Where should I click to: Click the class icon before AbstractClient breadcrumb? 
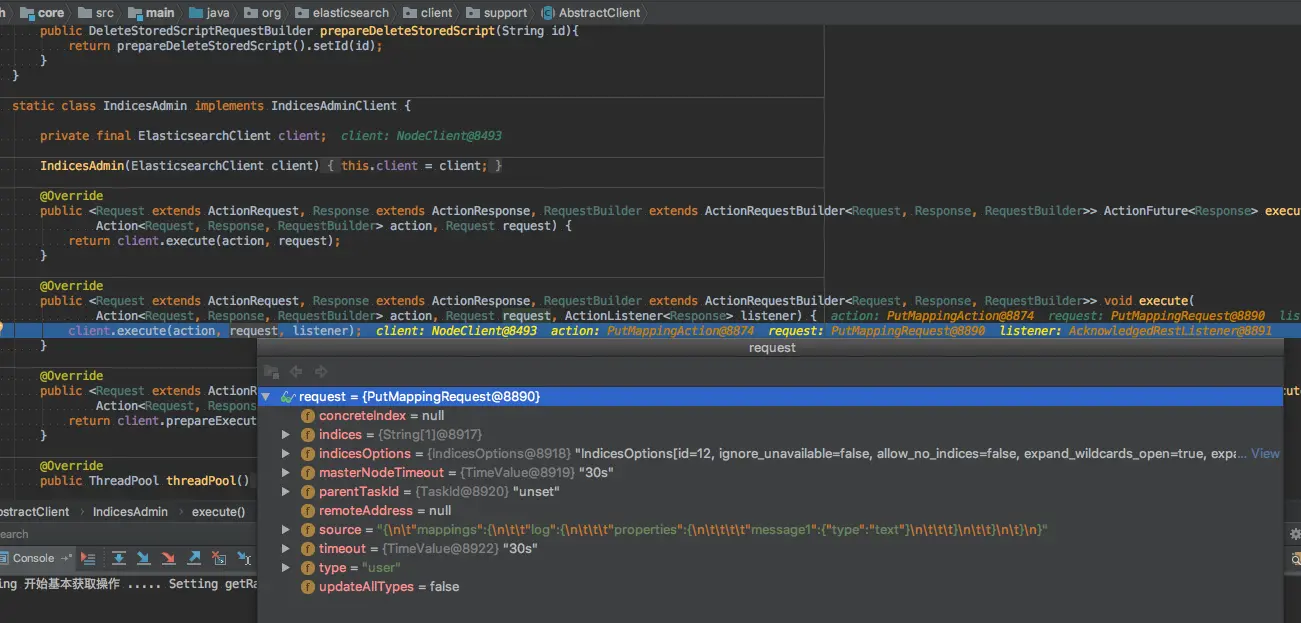(548, 13)
